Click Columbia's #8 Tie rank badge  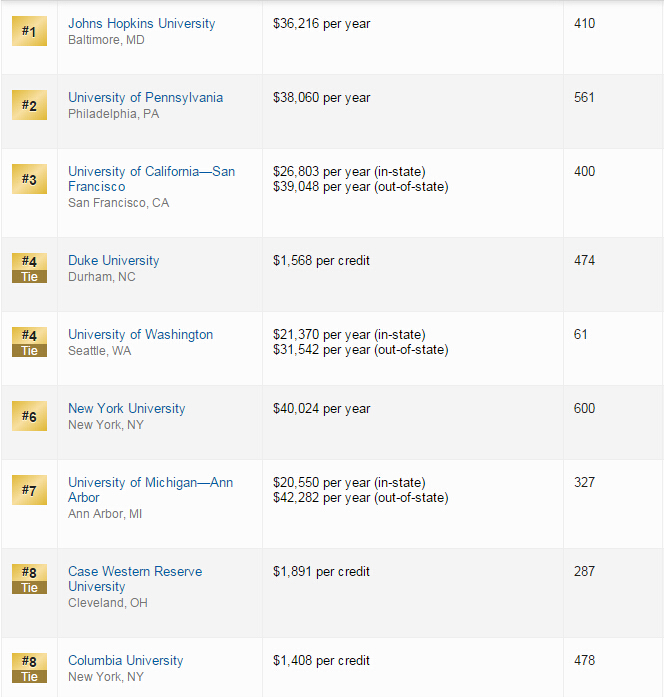(x=29, y=668)
